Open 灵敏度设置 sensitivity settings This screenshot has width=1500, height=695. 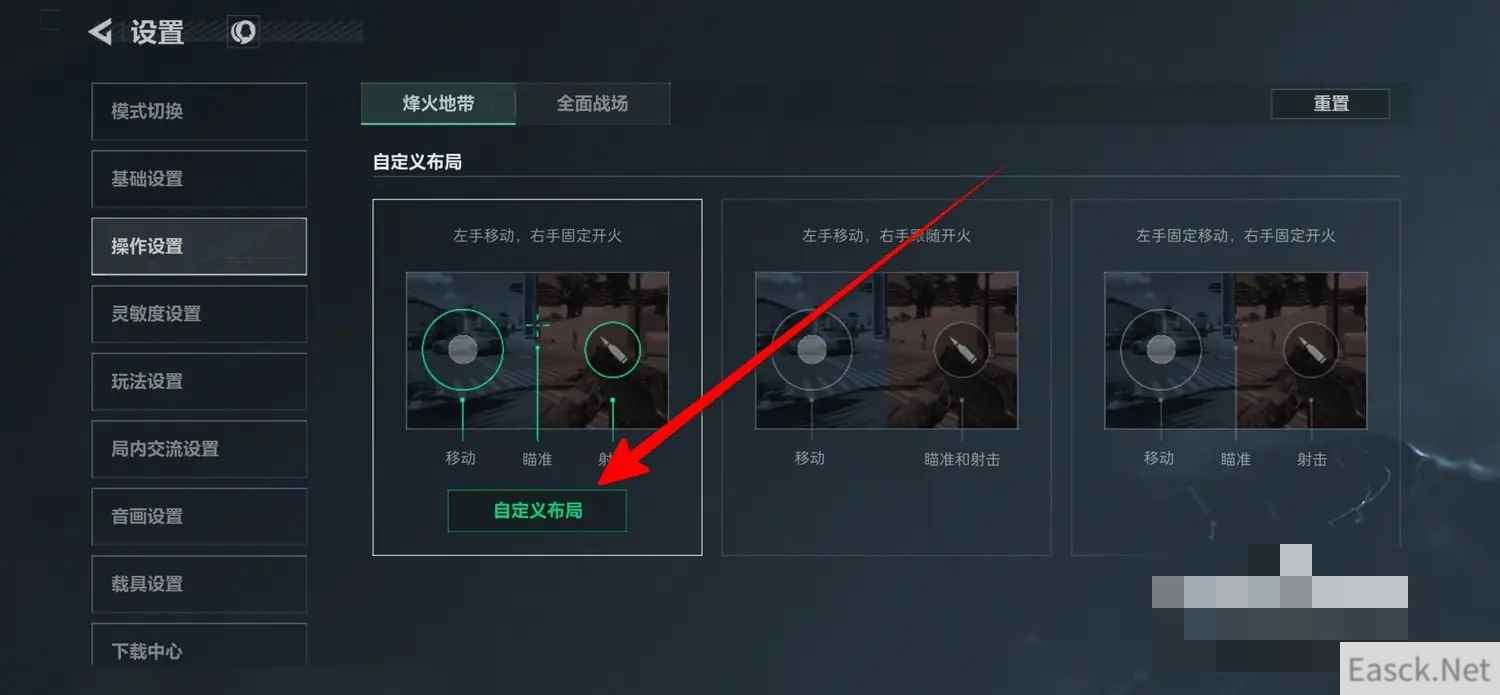click(199, 314)
